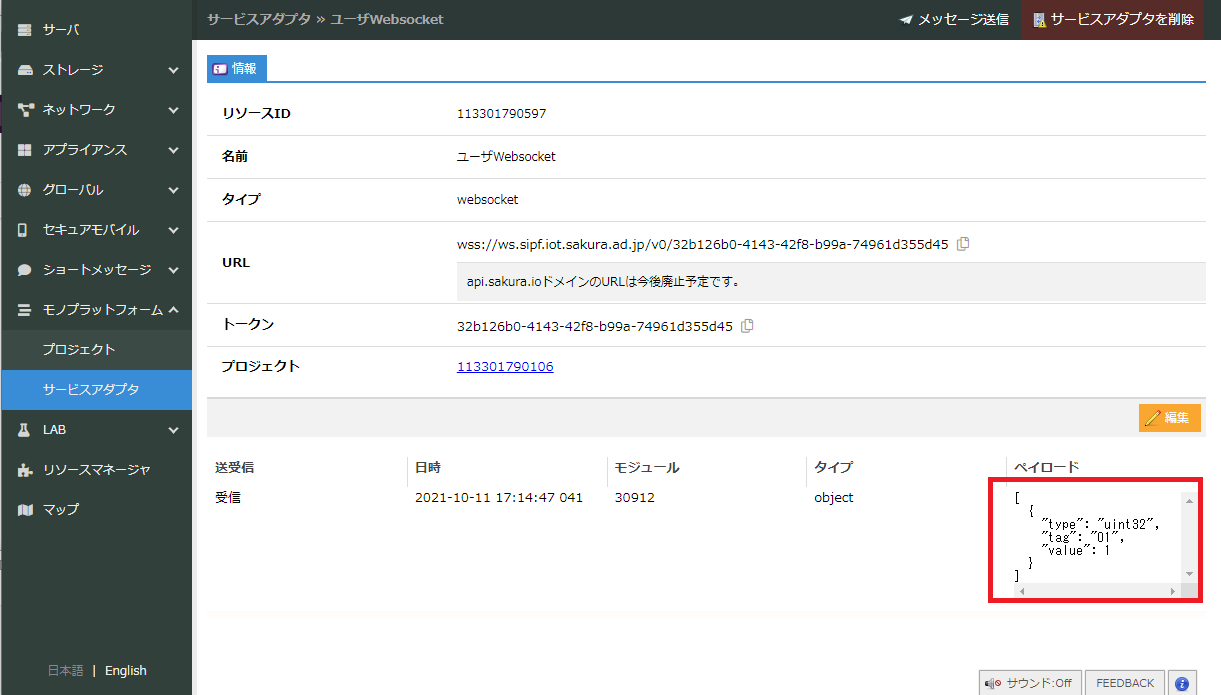Viewport: 1221px width, 695px height.
Task: Expand the アプライアンス menu chevron
Action: (174, 150)
